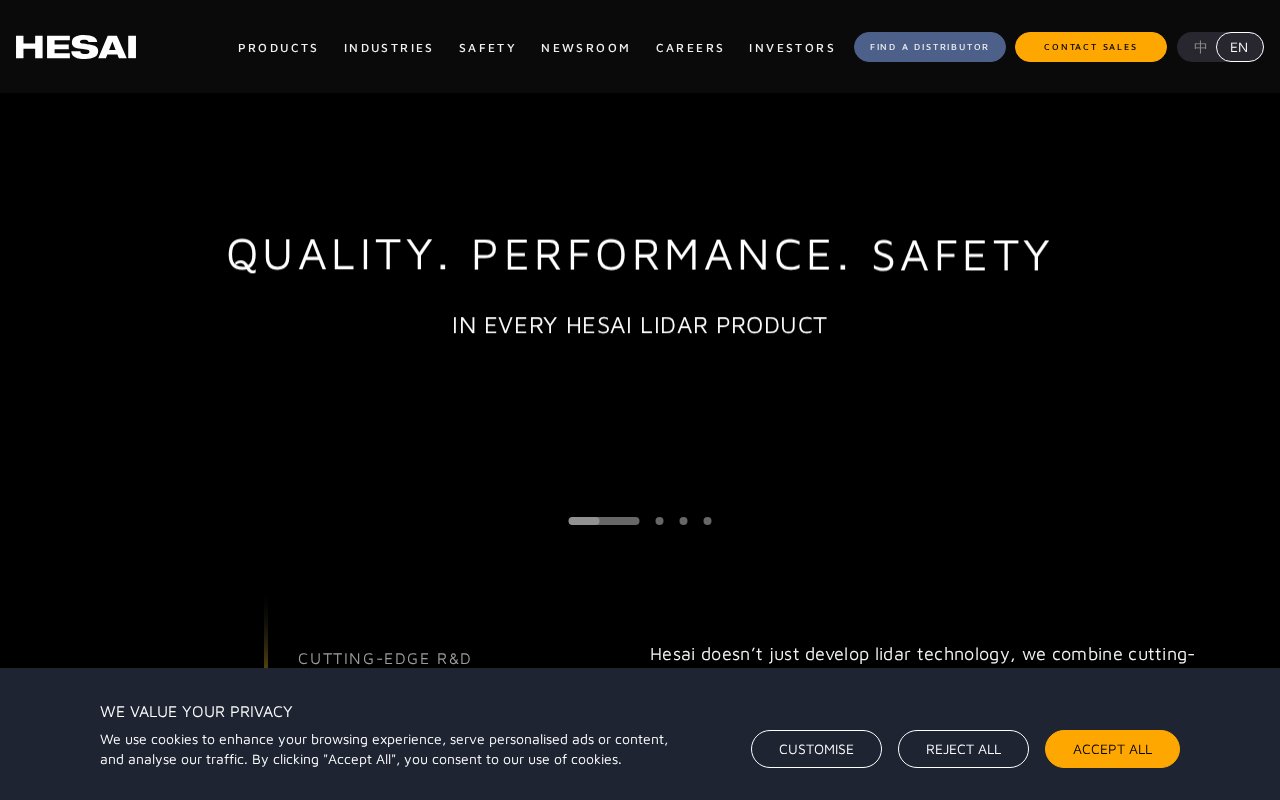Click the 'Hesai doesn't just develop lidar' paragraph
This screenshot has height=800, width=1280.
click(x=922, y=654)
